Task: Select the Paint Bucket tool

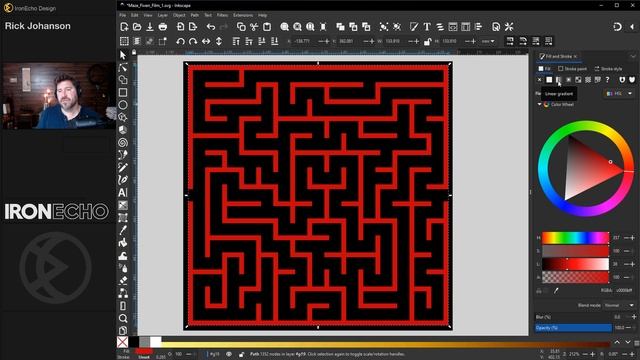Action: click(x=123, y=243)
